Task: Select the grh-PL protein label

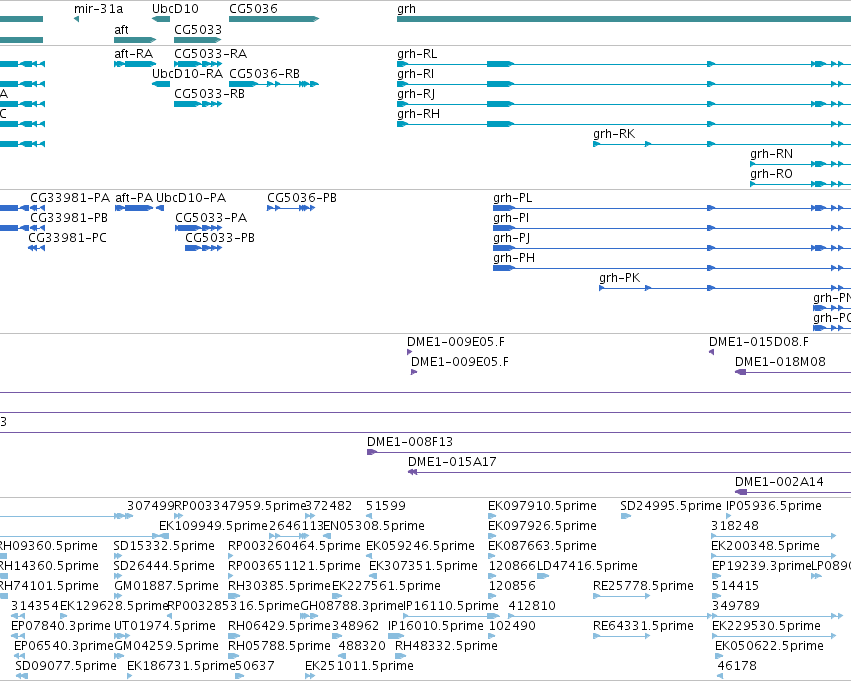Action: click(512, 198)
